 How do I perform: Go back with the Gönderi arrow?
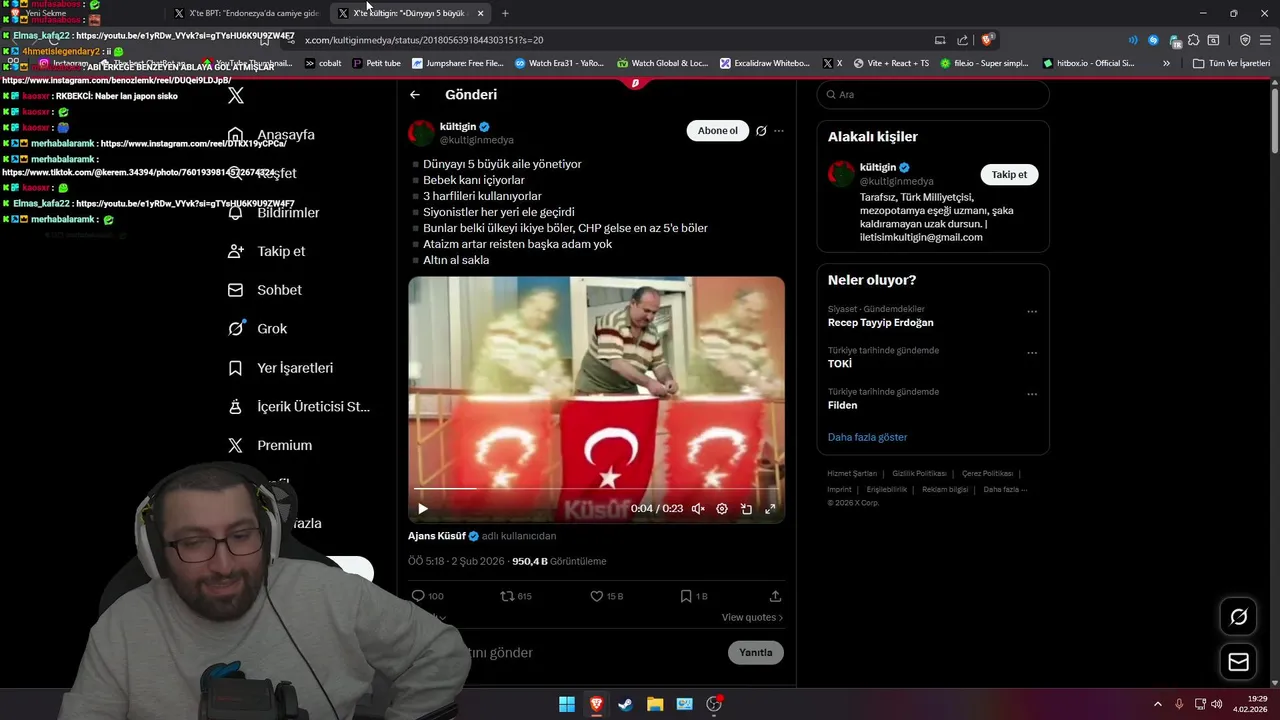415,95
